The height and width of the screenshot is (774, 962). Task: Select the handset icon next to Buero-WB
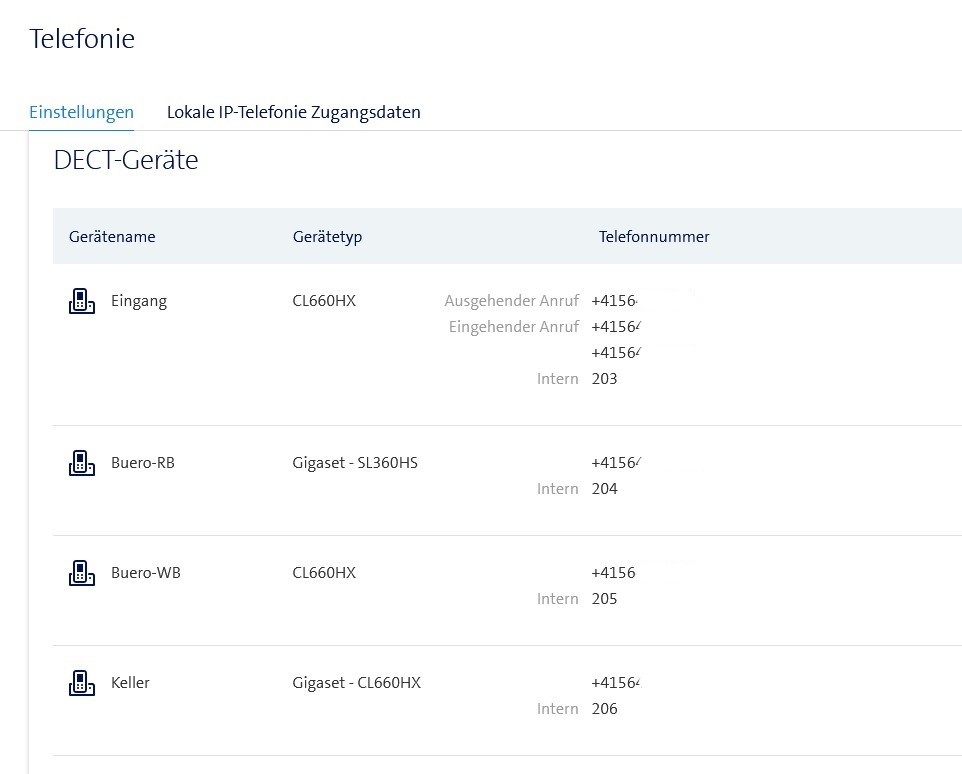(x=81, y=573)
